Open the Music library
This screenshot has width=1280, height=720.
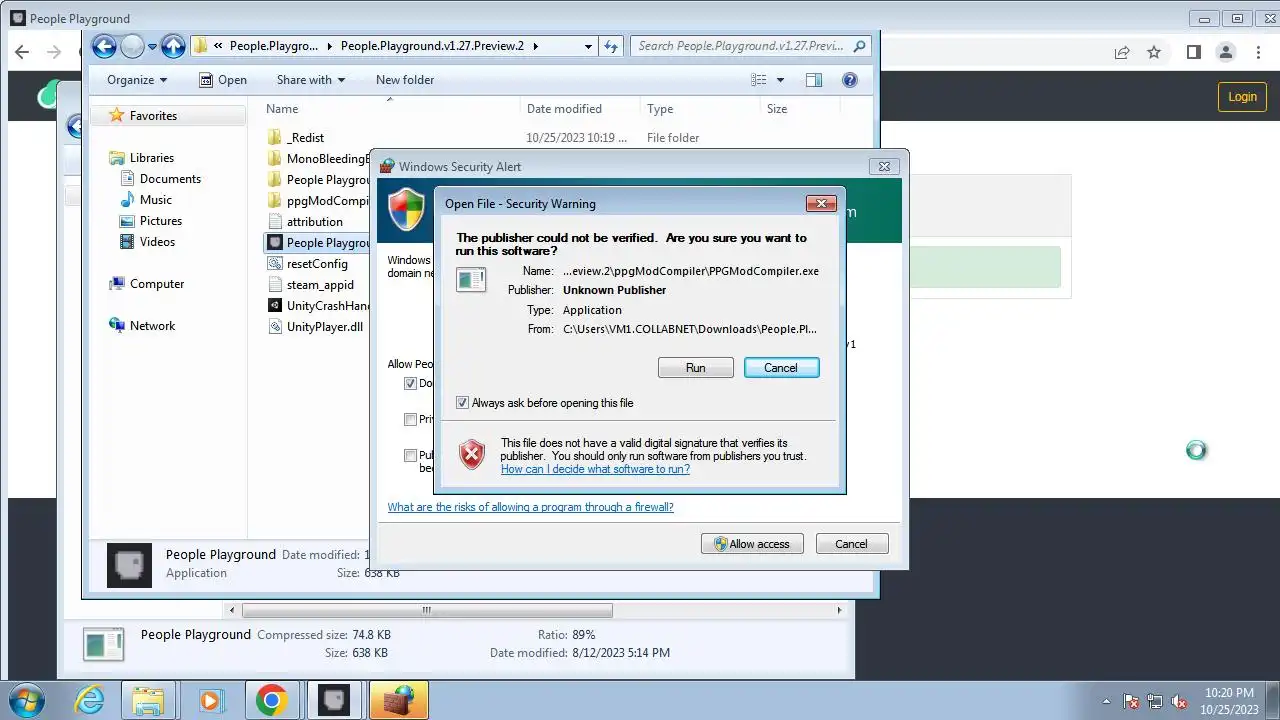(x=156, y=200)
